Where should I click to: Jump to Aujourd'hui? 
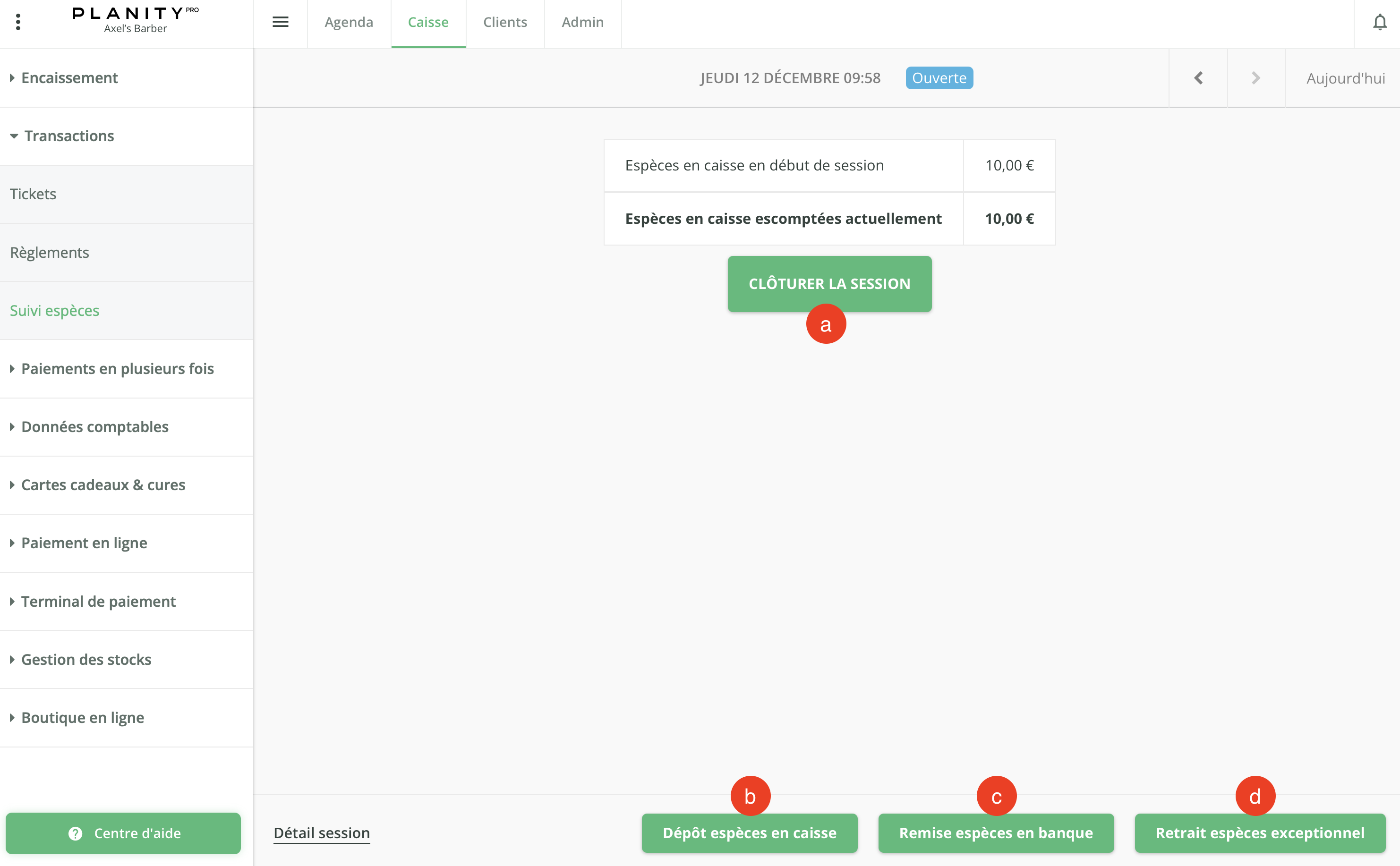point(1345,78)
